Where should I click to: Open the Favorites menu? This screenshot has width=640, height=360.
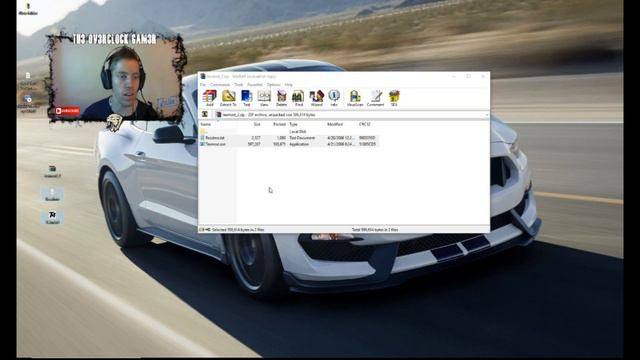pyautogui.click(x=255, y=84)
